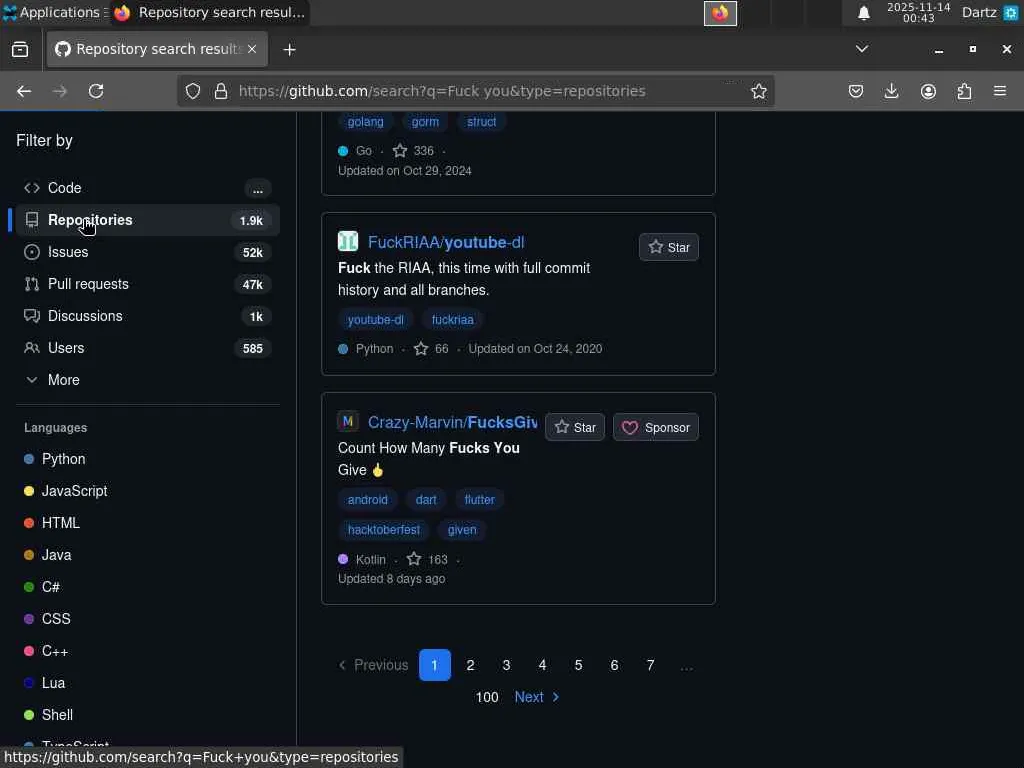Go to results page 100
This screenshot has height=768, width=1024.
coord(487,697)
